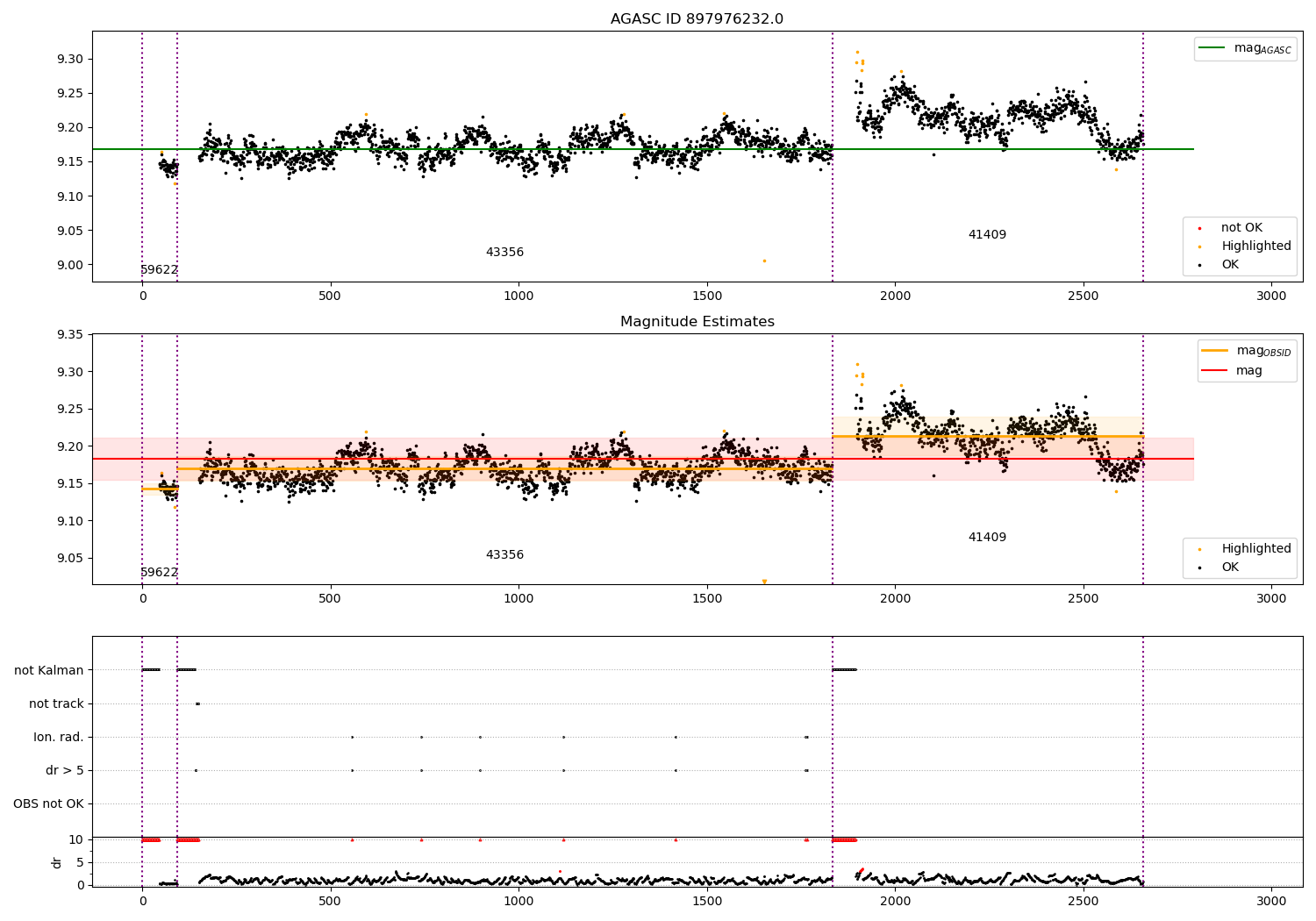
Task: Click the orange mag OBSID legend line
Action: [x=1215, y=351]
